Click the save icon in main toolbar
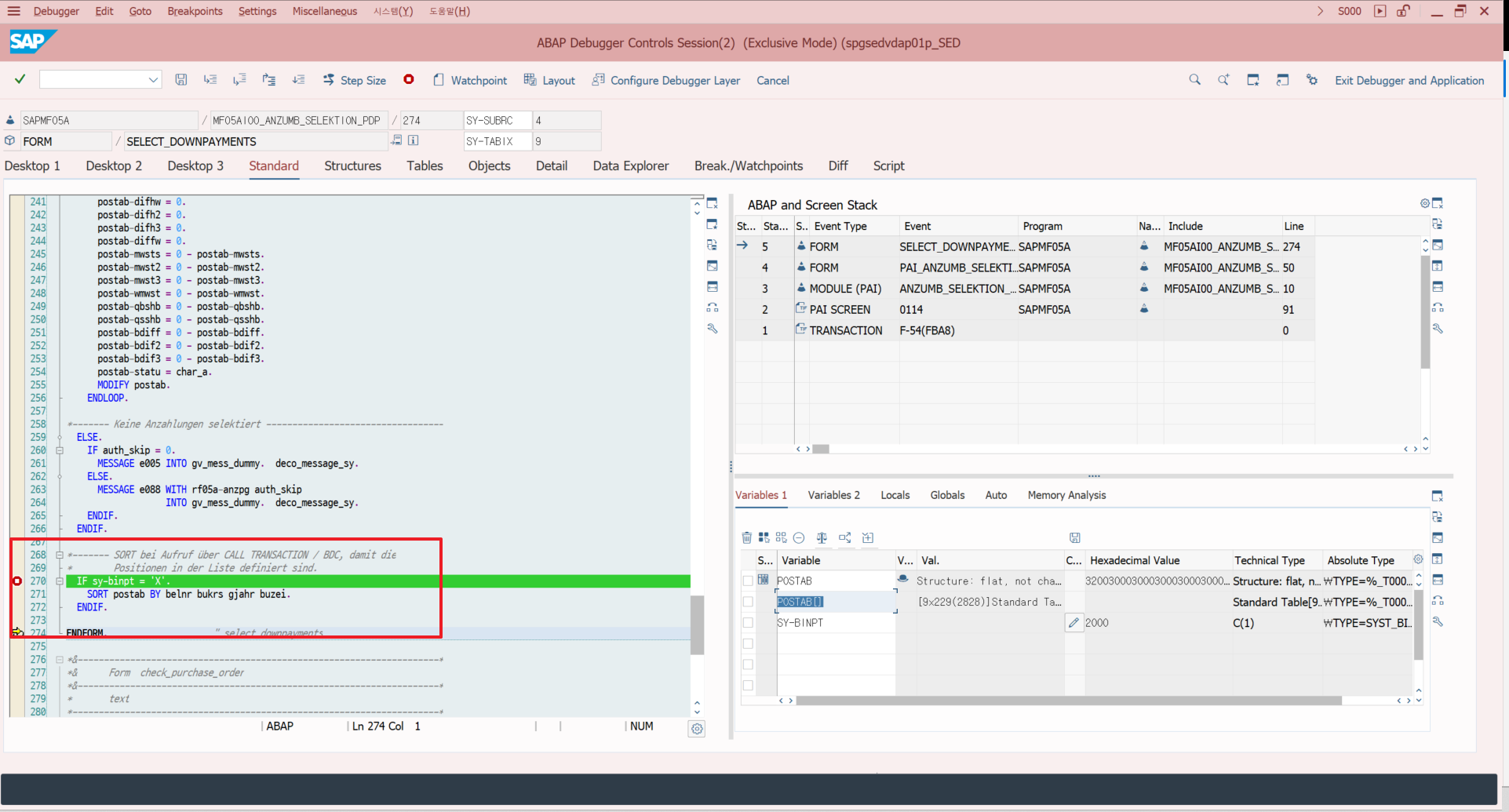 click(181, 79)
